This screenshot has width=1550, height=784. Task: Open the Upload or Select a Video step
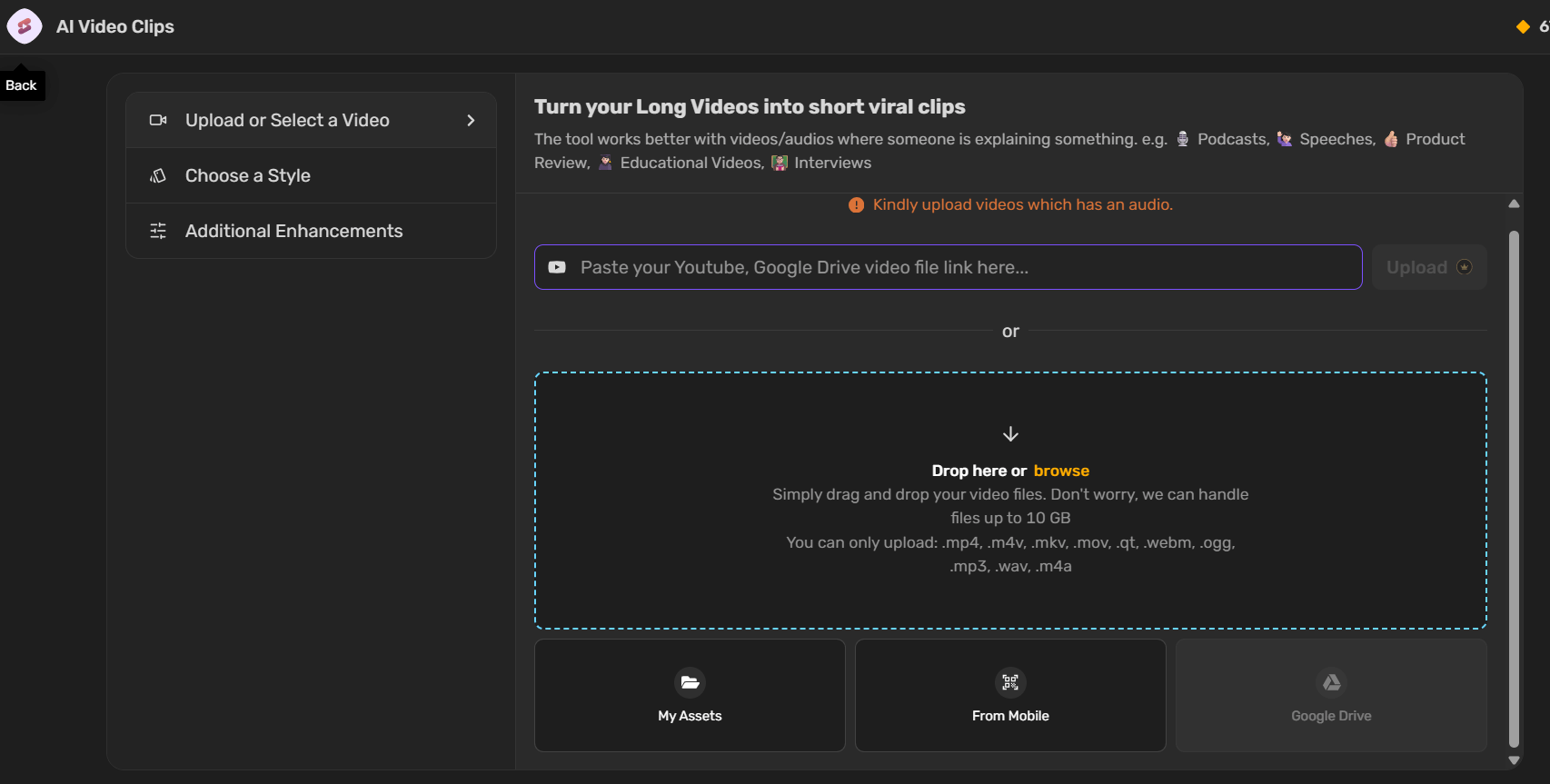pyautogui.click(x=312, y=120)
